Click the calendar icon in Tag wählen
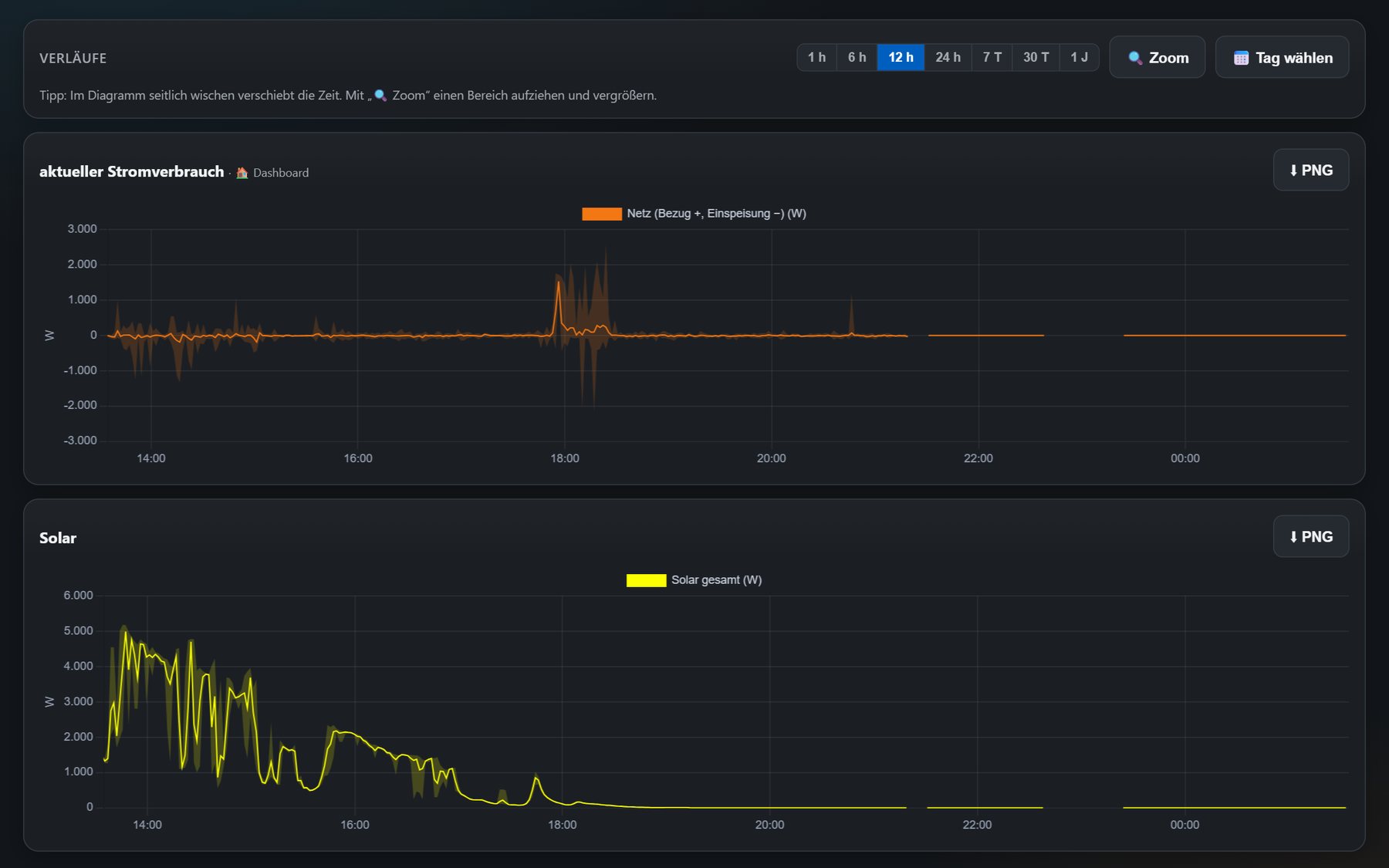The width and height of the screenshot is (1389, 868). click(1241, 58)
